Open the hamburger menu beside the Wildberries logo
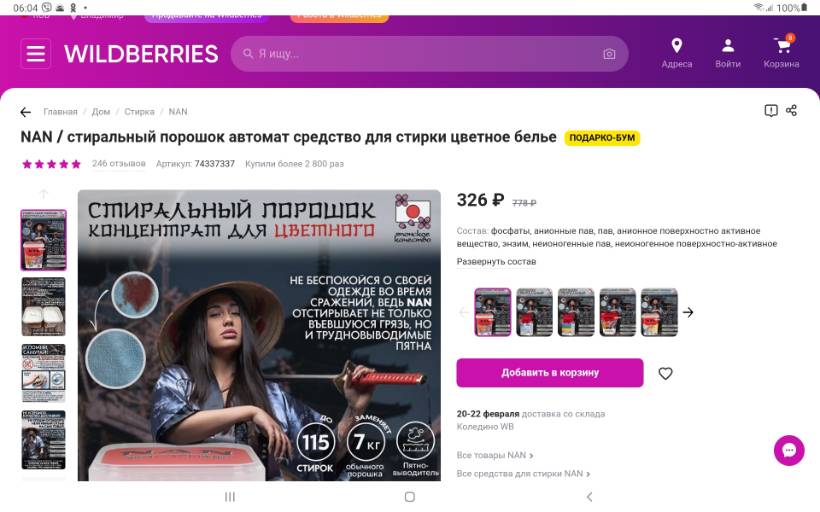Image resolution: width=820 pixels, height=512 pixels. [36, 53]
